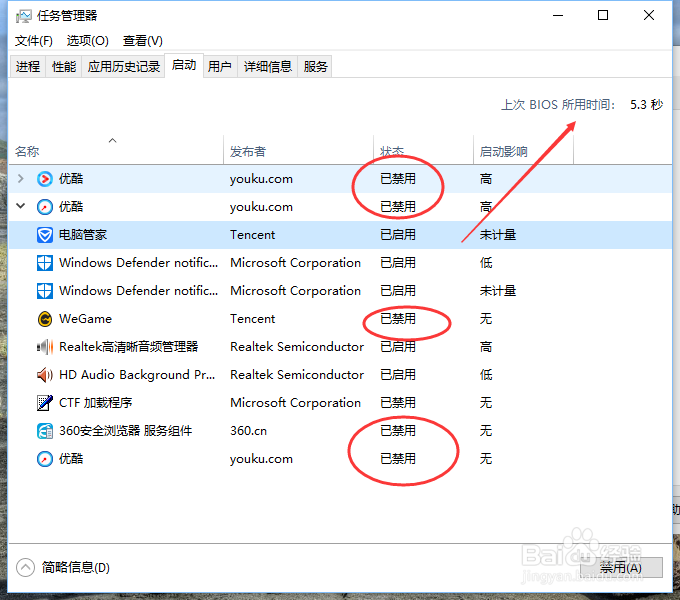Sort by the 发布者 column header
This screenshot has width=680, height=600.
click(x=298, y=150)
